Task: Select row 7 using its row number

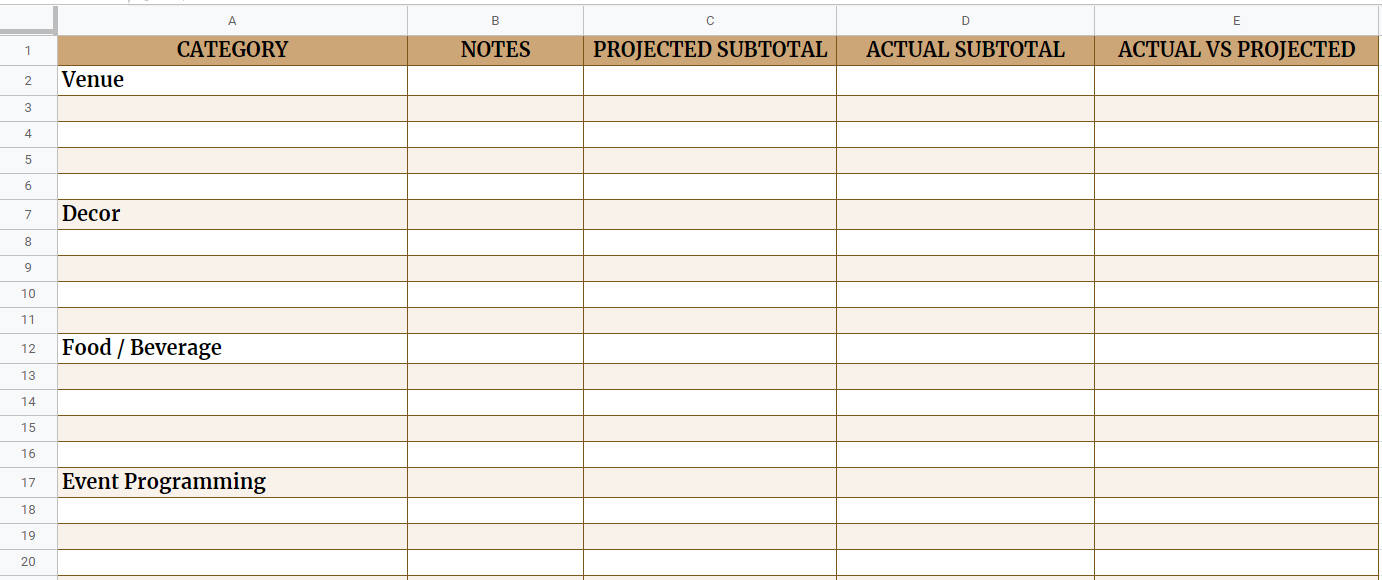Action: pyautogui.click(x=29, y=213)
